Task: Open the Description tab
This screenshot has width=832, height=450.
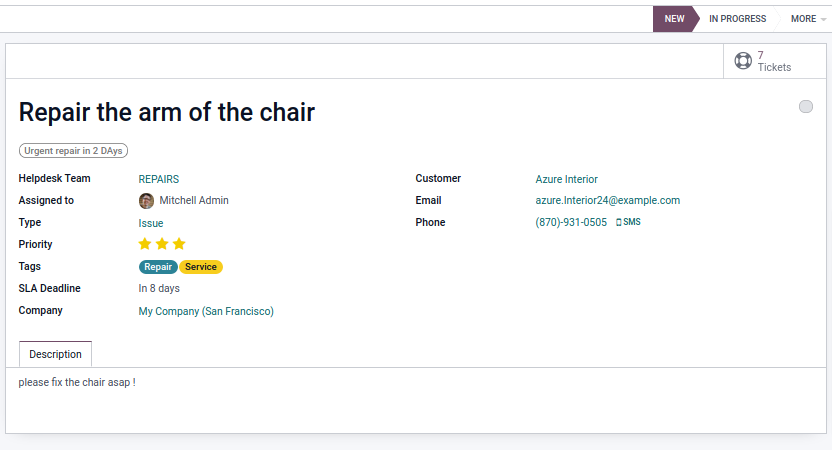Action: click(55, 354)
